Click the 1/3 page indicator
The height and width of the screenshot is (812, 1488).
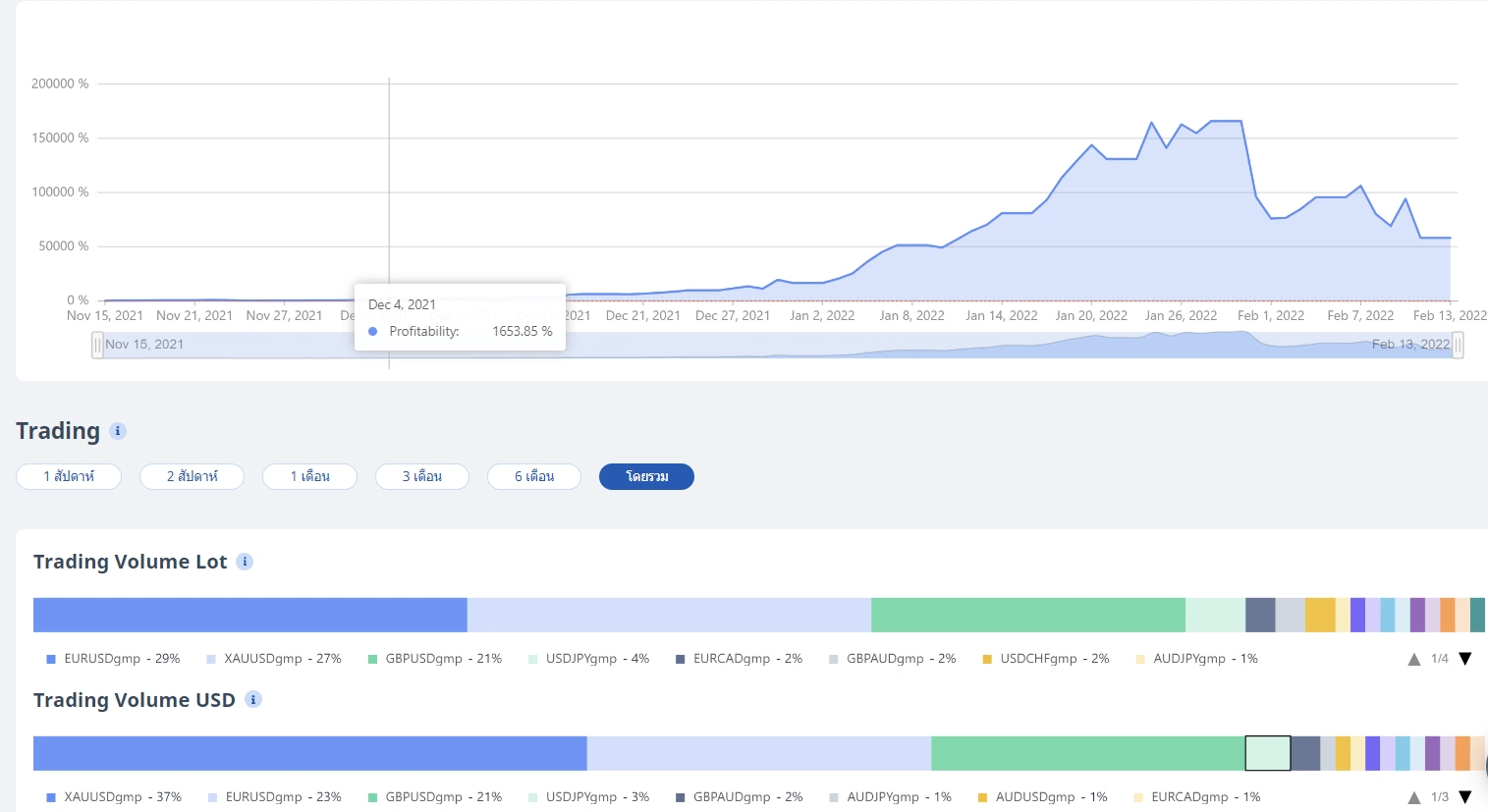point(1440,797)
